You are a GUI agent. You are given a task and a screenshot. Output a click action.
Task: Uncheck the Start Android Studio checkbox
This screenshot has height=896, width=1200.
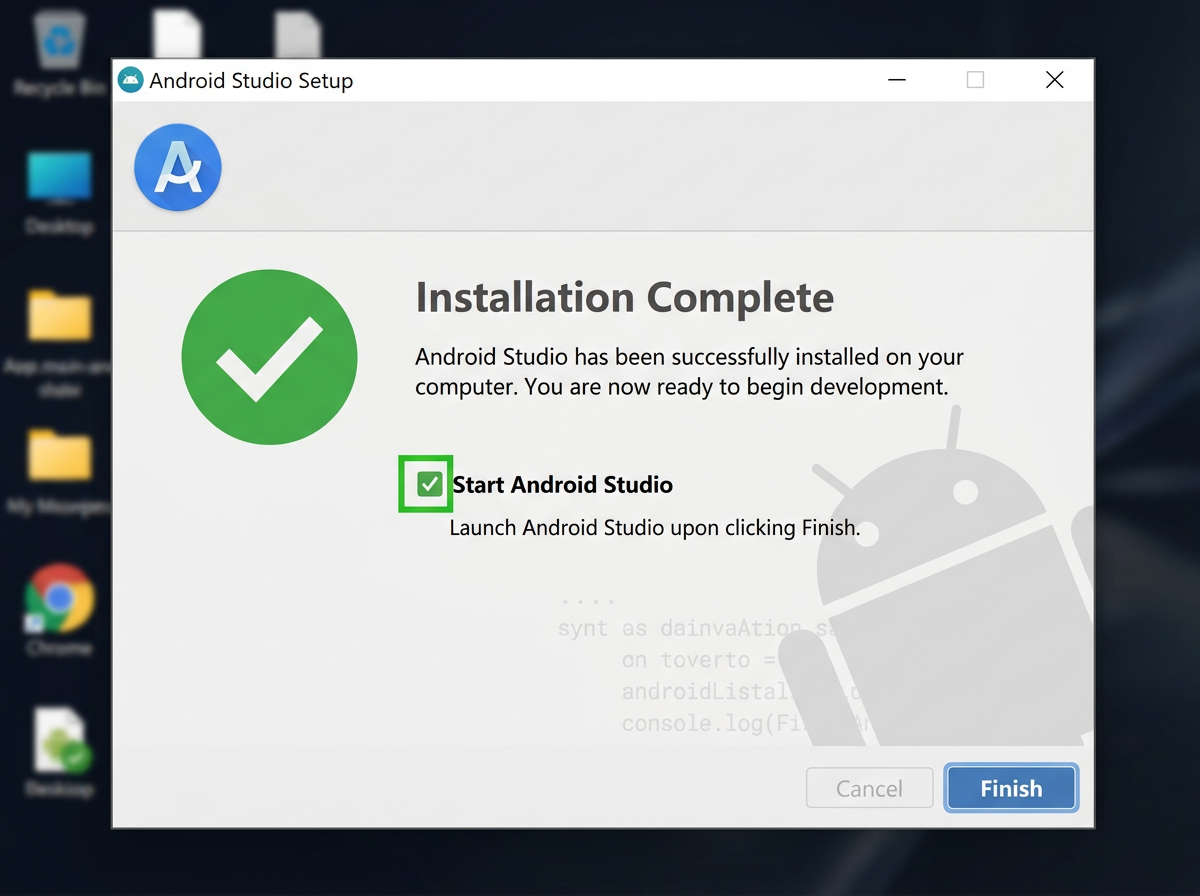[x=430, y=485]
